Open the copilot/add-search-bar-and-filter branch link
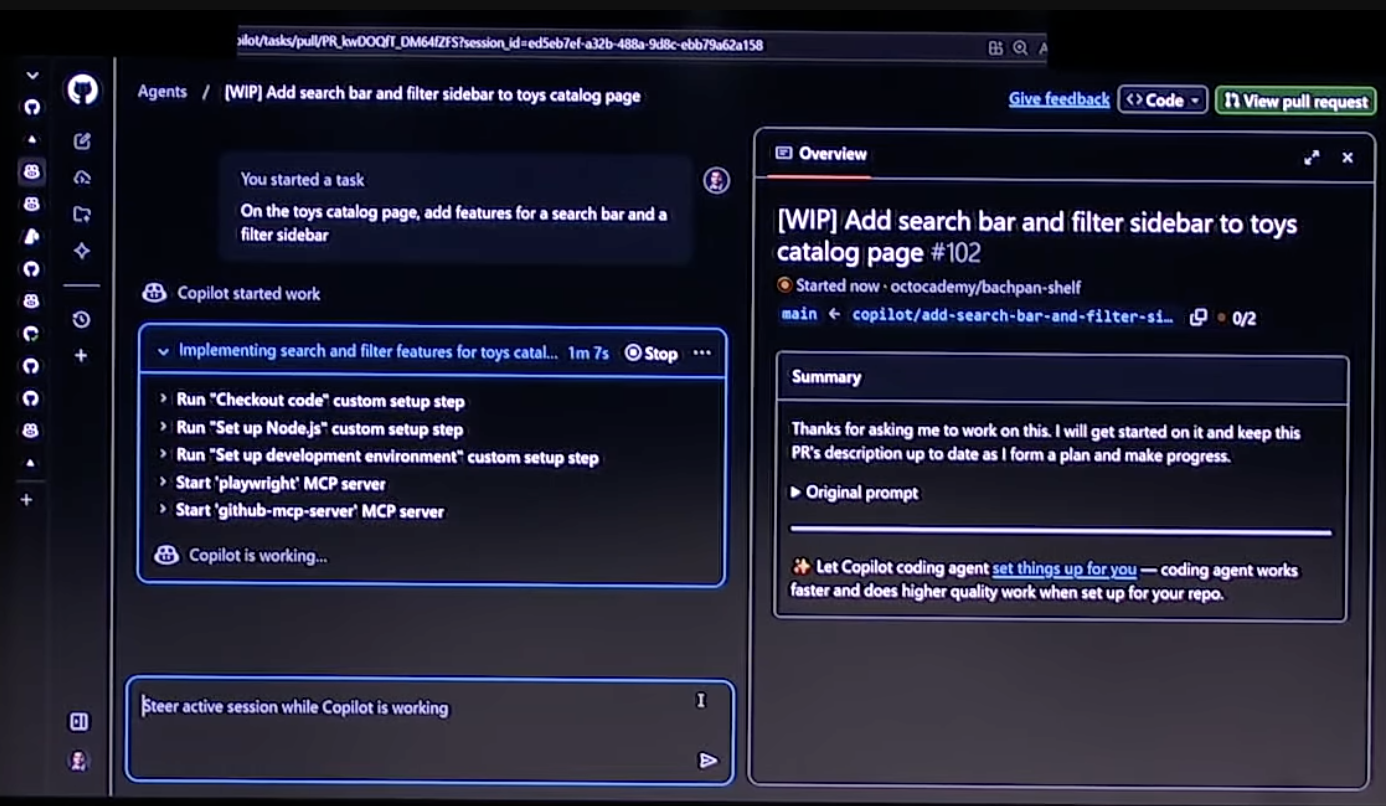Viewport: 1386px width, 806px height. (x=1012, y=316)
